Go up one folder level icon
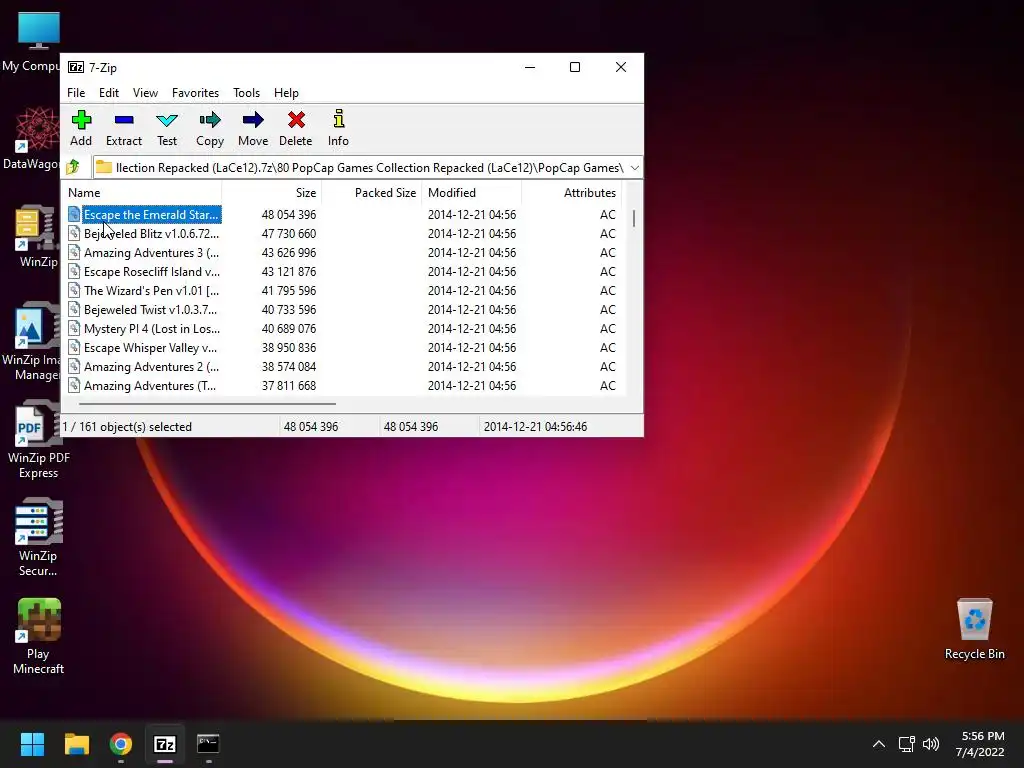The height and width of the screenshot is (768, 1024). tap(73, 167)
